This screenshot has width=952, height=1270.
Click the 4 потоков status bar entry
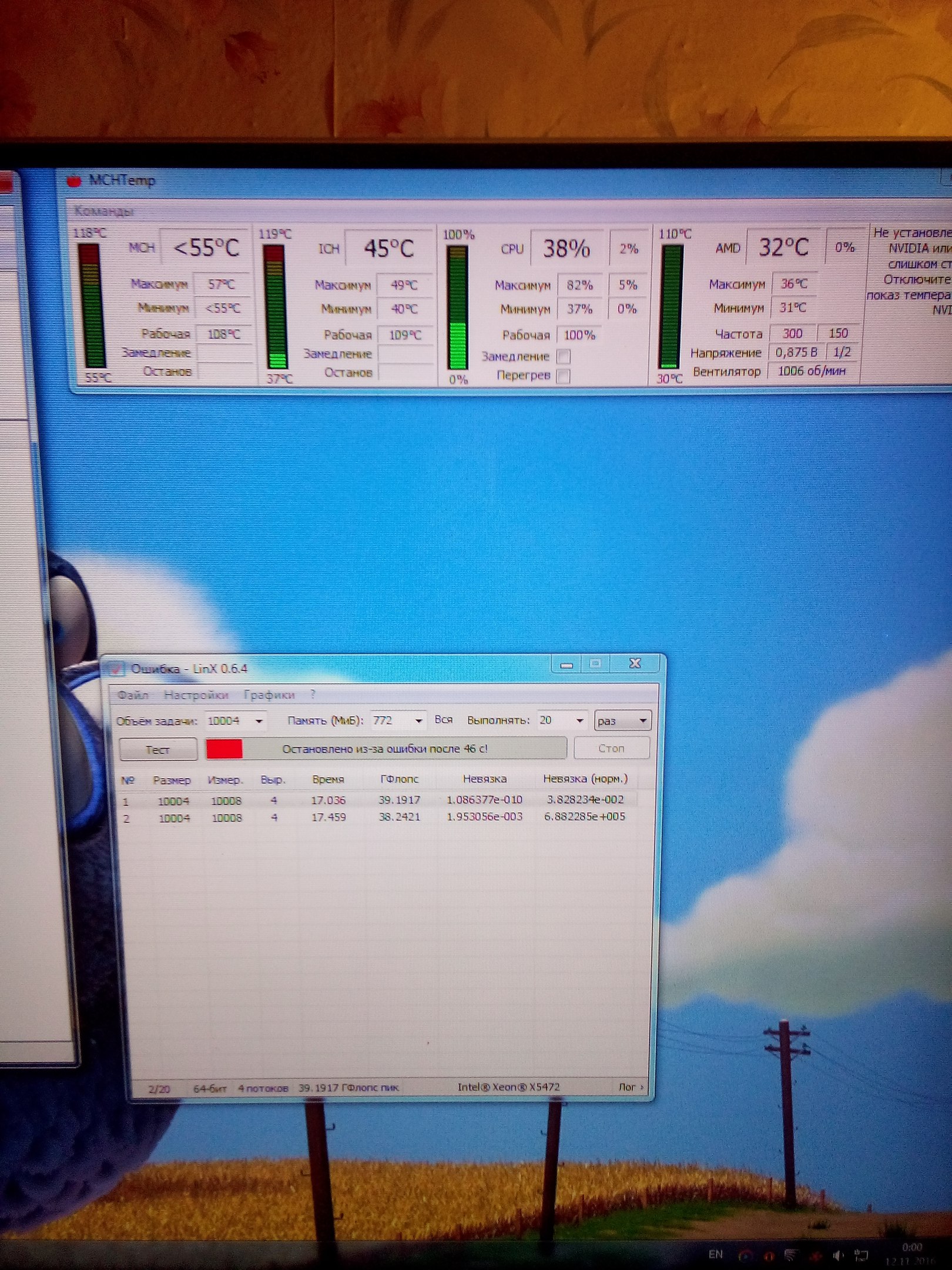coord(263,1088)
